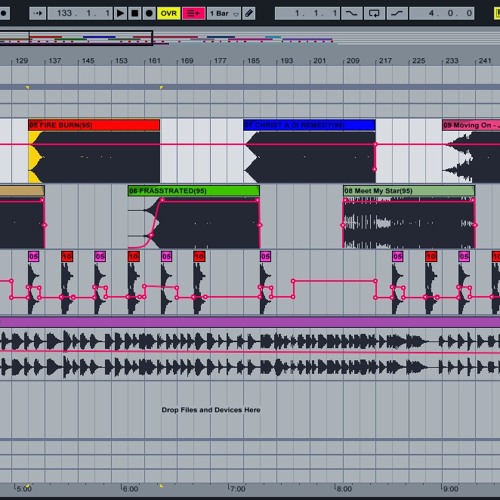
Task: Click bar 209 on the beat ruler
Action: pos(353,61)
